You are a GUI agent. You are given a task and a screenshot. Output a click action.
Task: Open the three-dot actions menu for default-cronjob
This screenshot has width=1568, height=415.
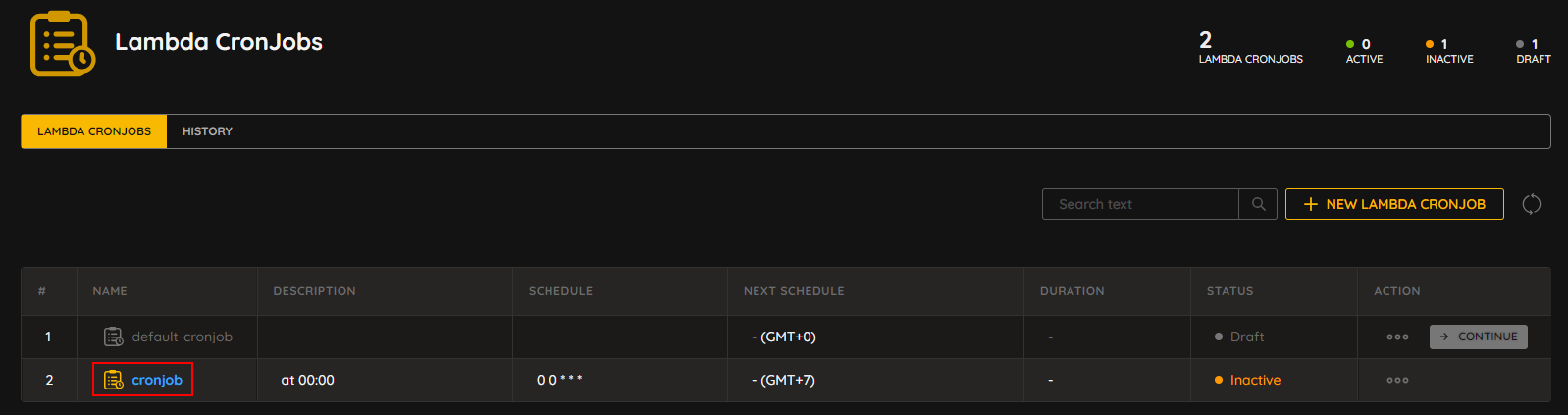pyautogui.click(x=1397, y=337)
